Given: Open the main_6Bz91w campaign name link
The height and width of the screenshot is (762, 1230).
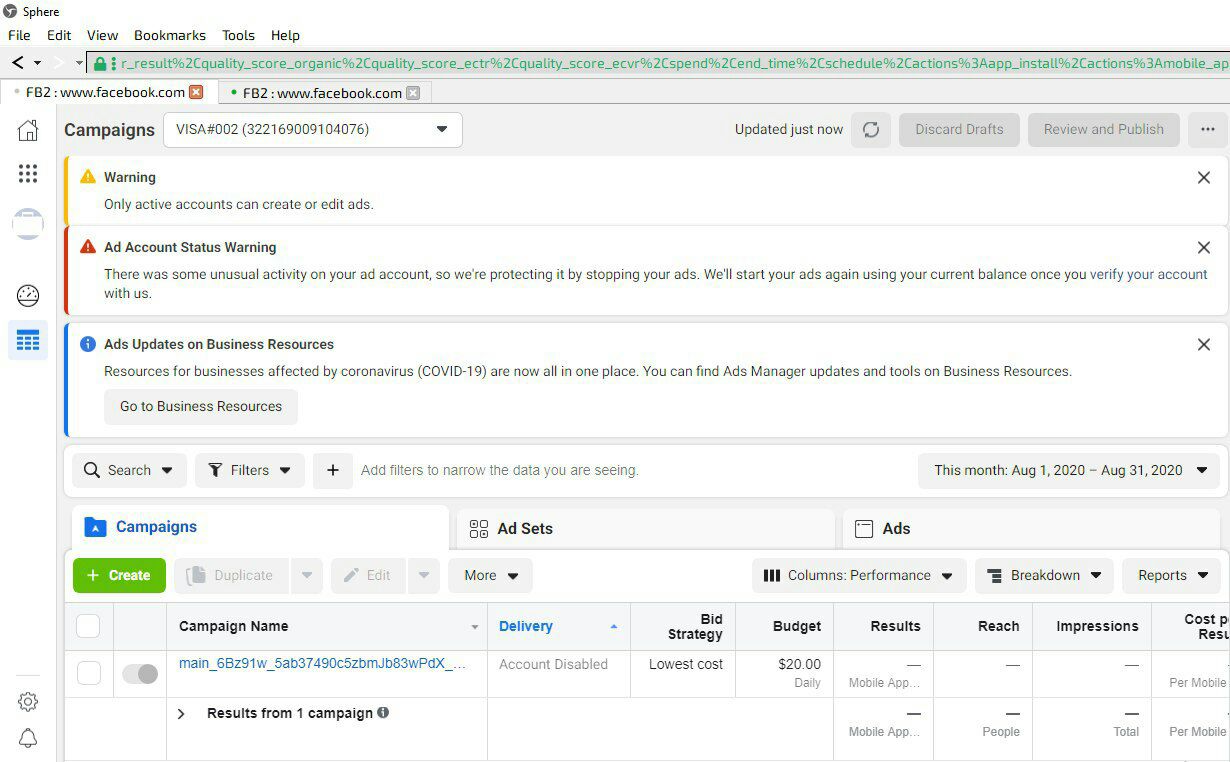Looking at the screenshot, I should [322, 663].
